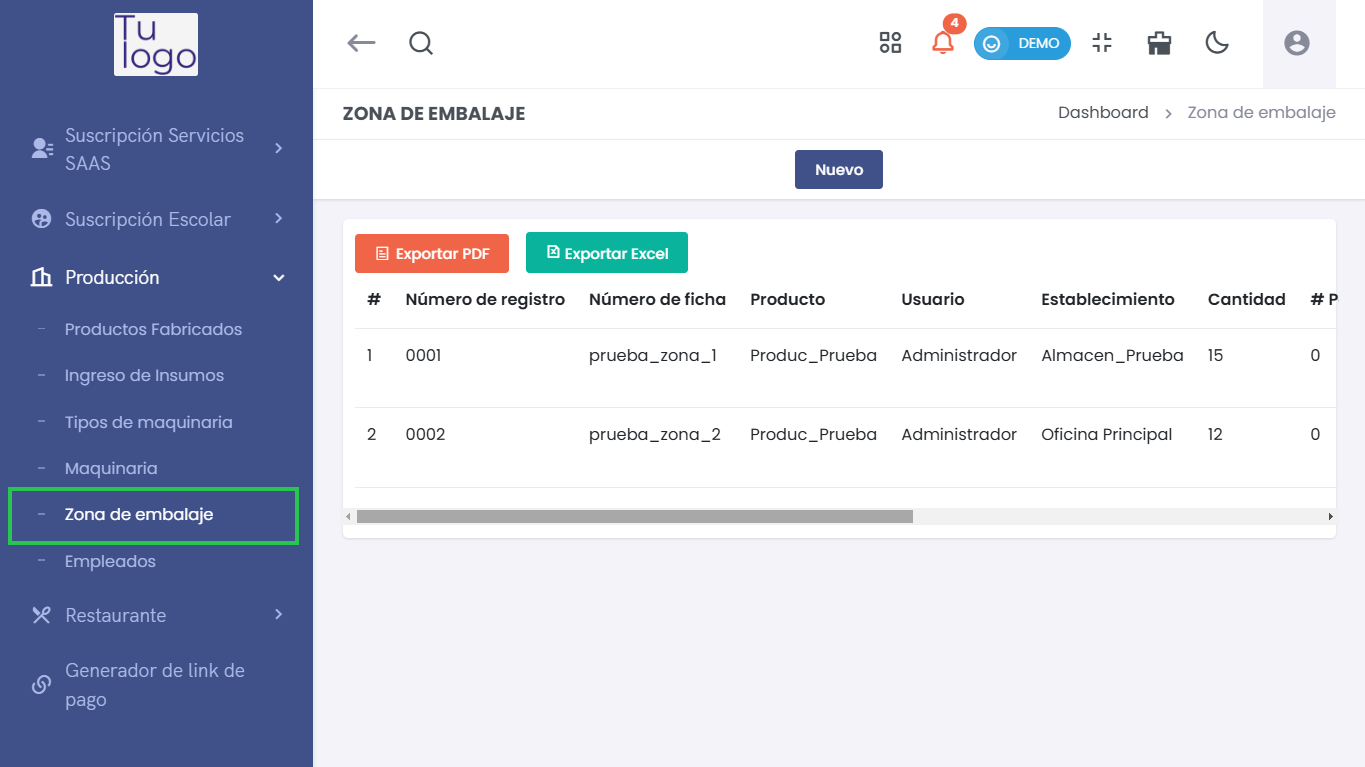This screenshot has width=1365, height=767.
Task: Click the table's horizontal scrollbar thumb
Action: click(634, 517)
